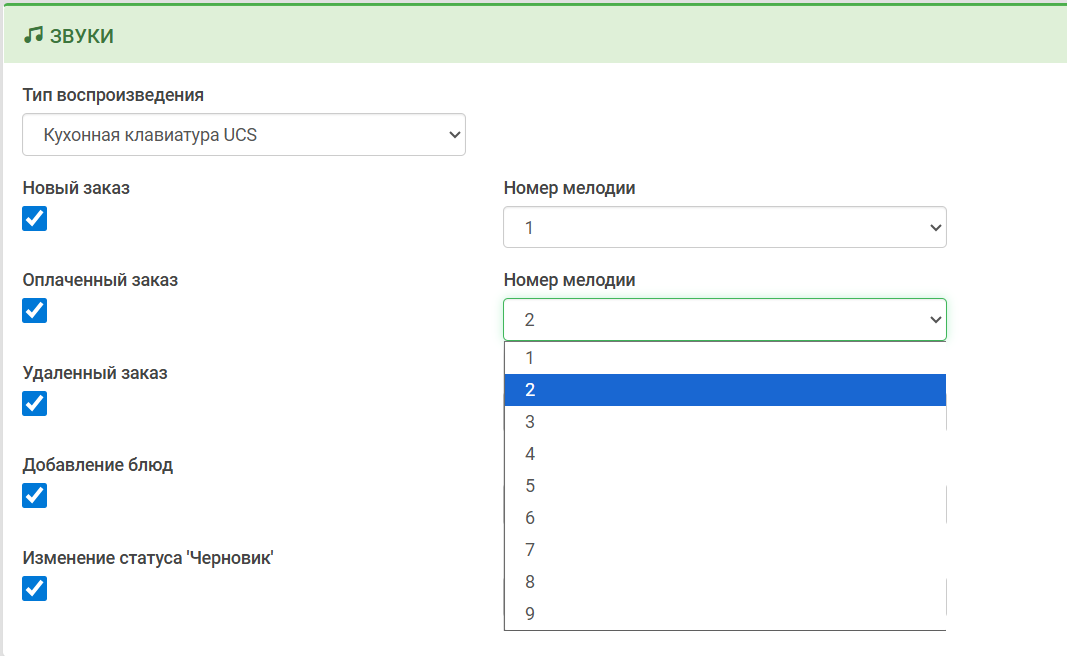Expand melody number dropdown for Новый заказ

point(724,227)
